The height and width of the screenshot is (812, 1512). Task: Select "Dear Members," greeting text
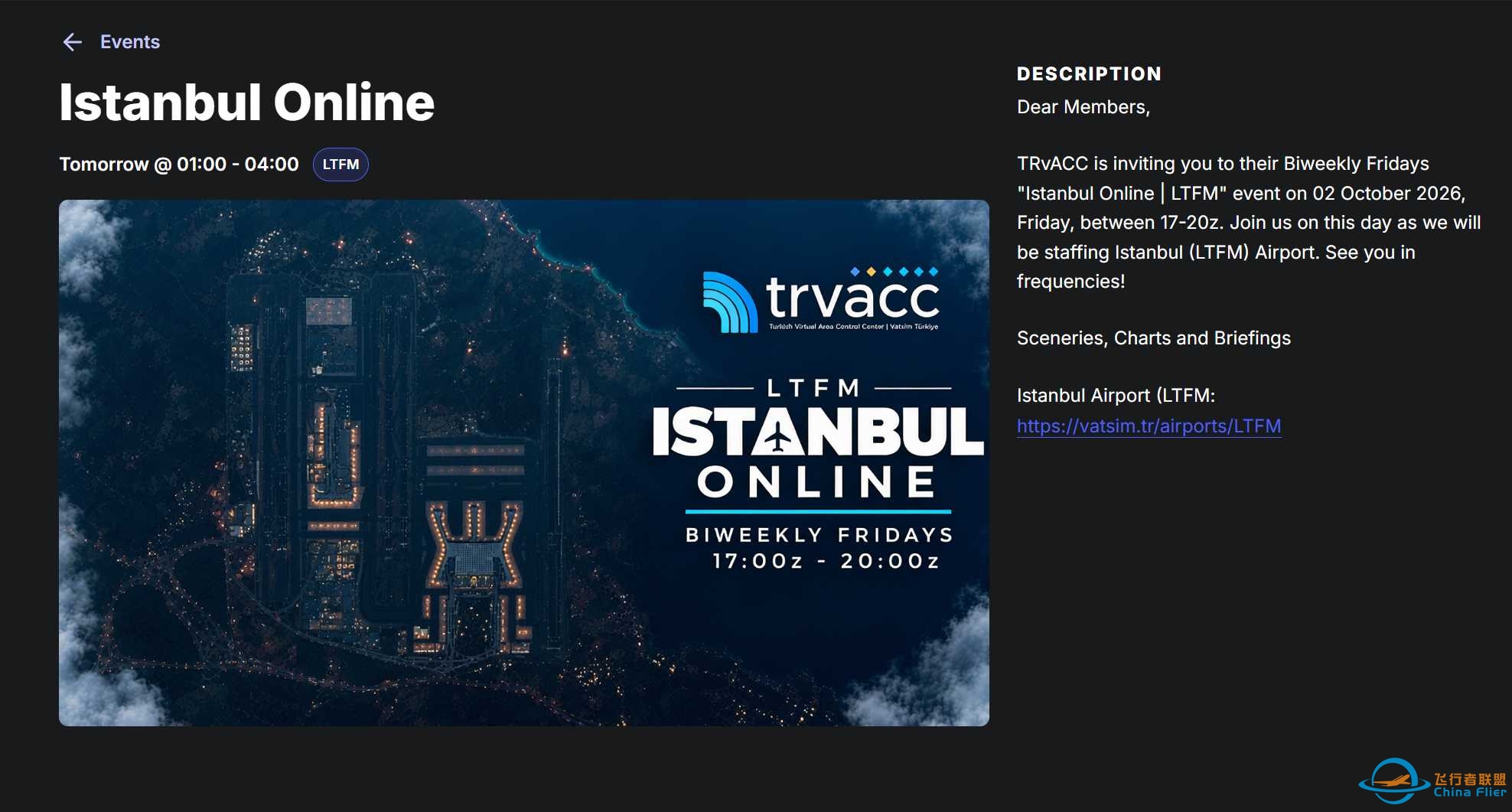pos(1083,107)
